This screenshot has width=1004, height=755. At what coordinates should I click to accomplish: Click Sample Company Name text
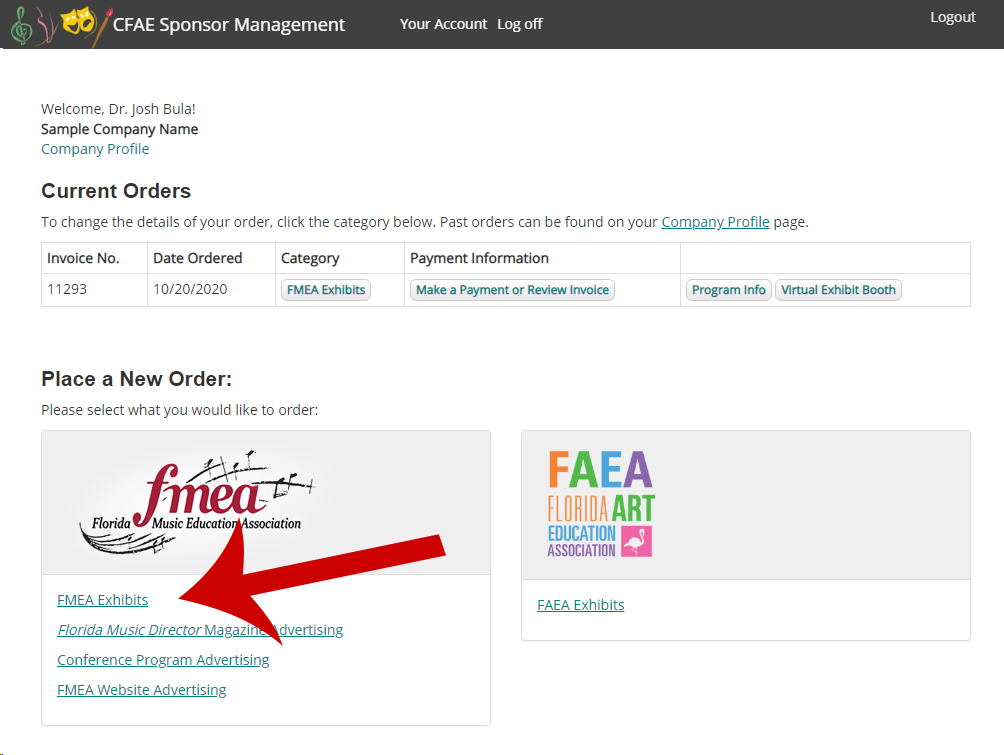click(120, 129)
